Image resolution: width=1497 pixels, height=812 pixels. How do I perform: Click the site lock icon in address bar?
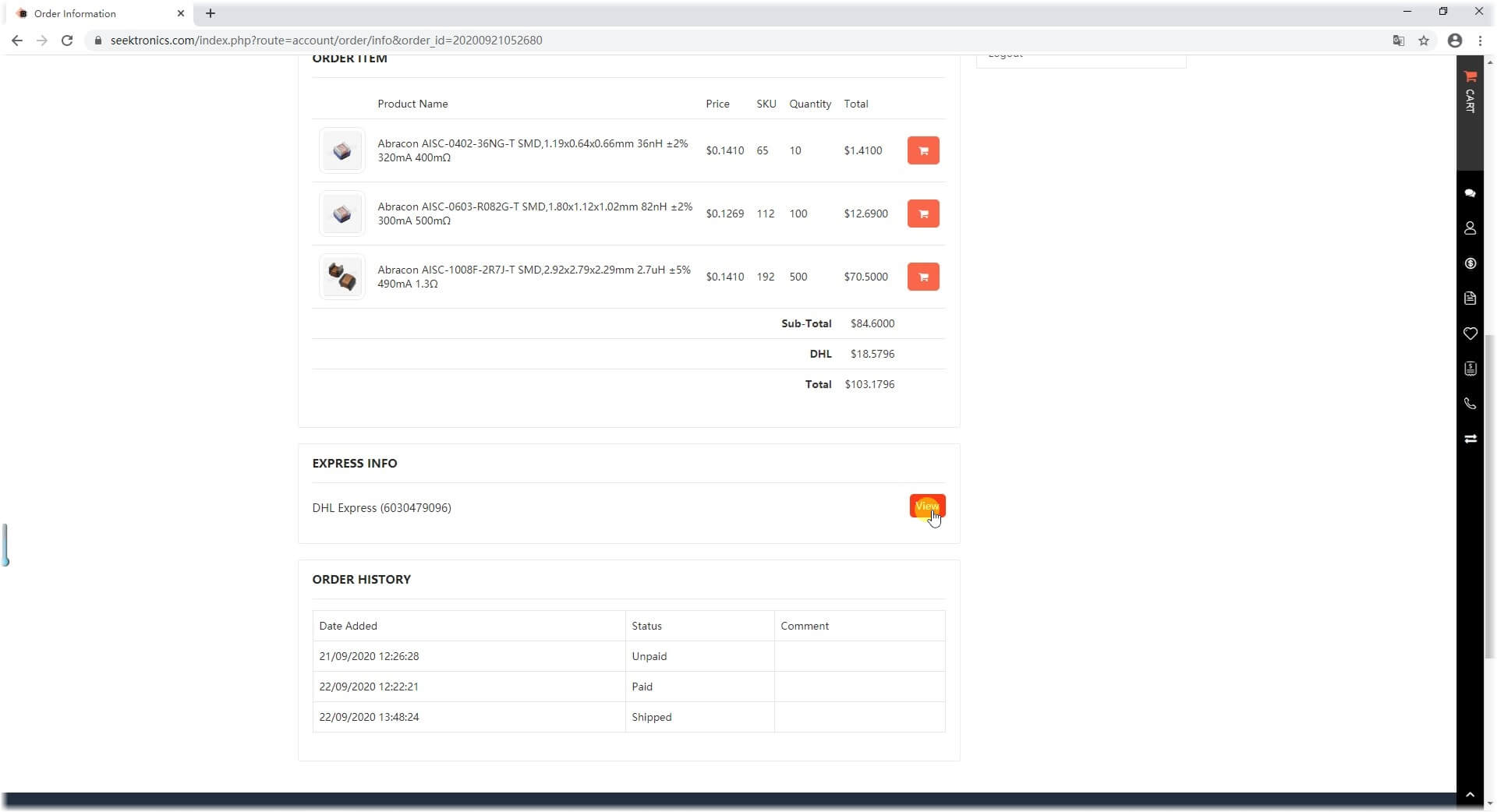coord(98,41)
